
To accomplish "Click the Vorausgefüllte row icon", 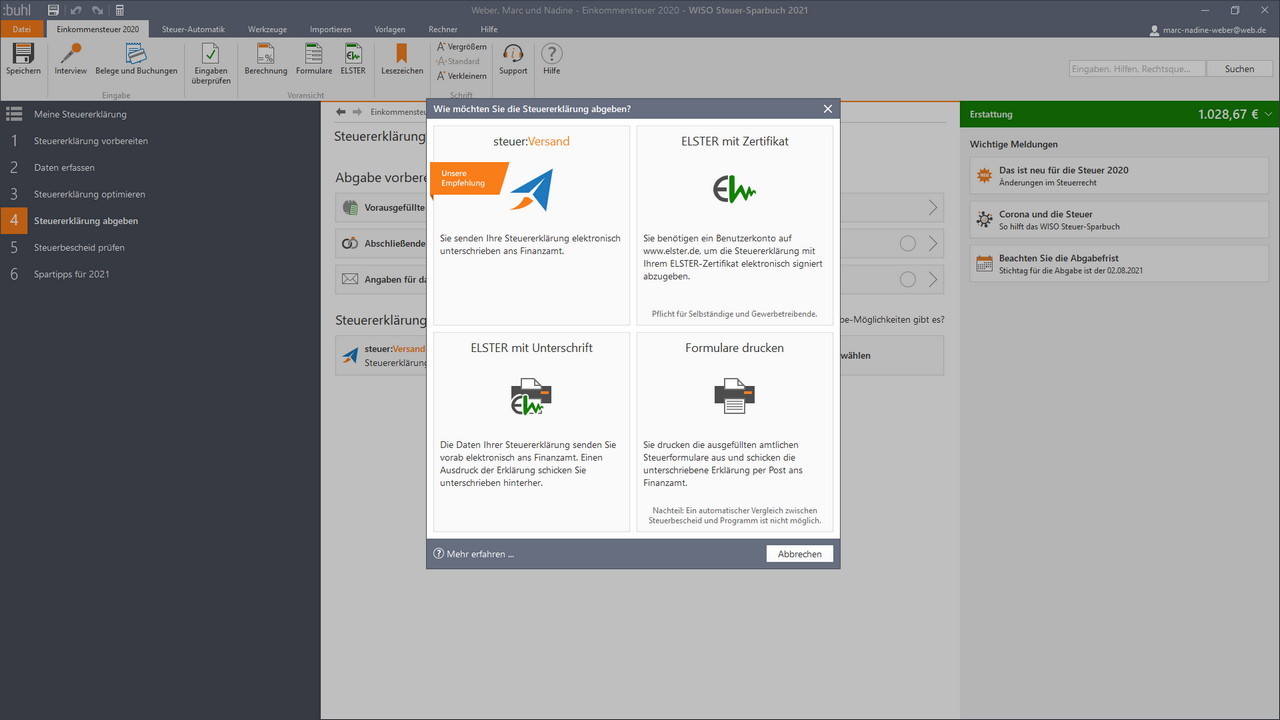I will click(x=350, y=208).
